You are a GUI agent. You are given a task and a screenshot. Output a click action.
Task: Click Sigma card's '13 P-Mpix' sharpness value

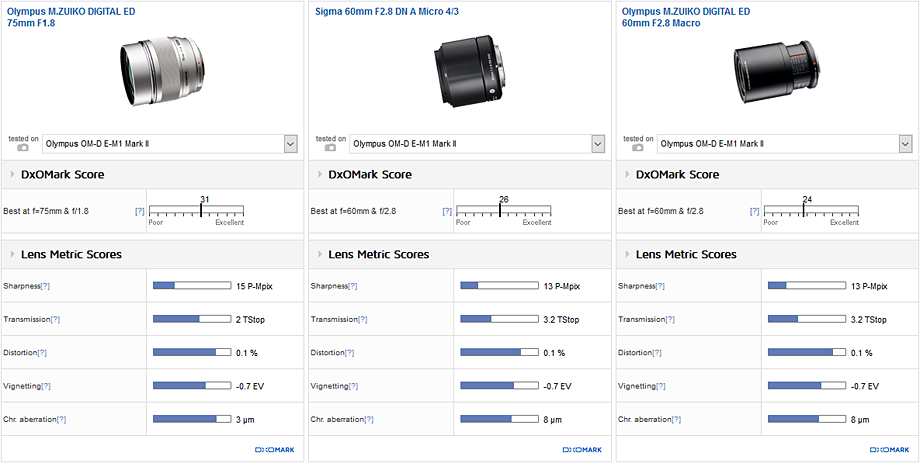pos(562,286)
